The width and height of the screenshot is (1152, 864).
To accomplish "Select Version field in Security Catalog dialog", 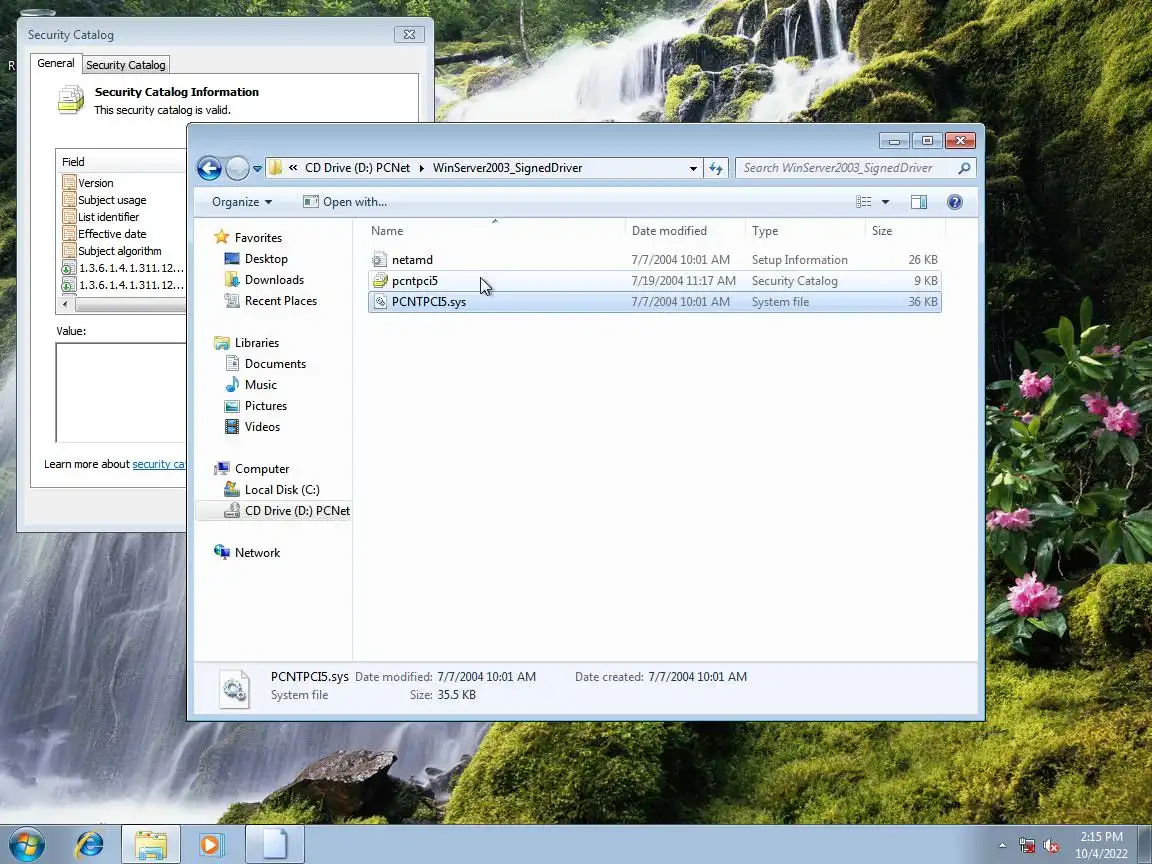I will (96, 183).
